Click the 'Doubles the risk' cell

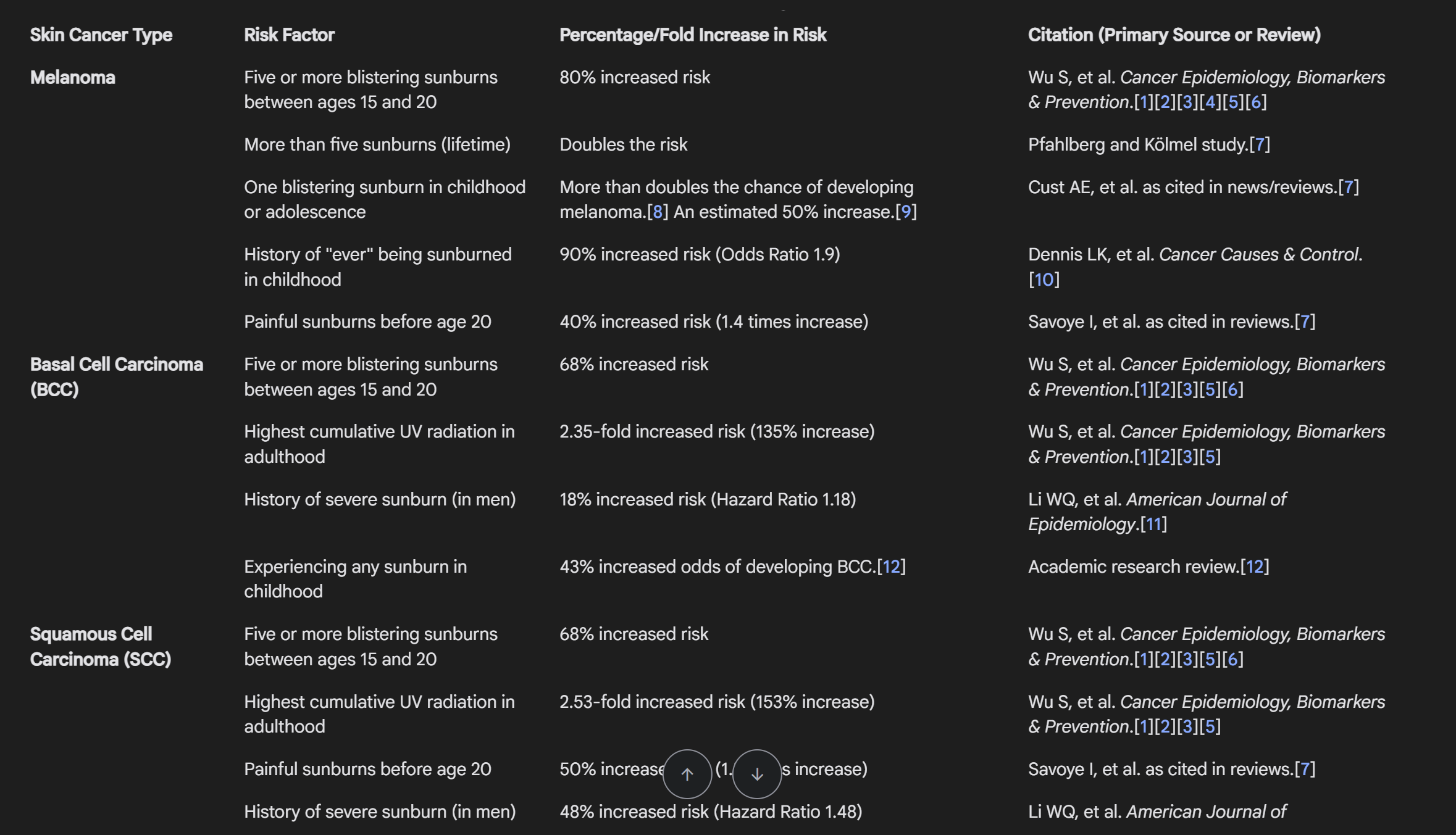[623, 144]
